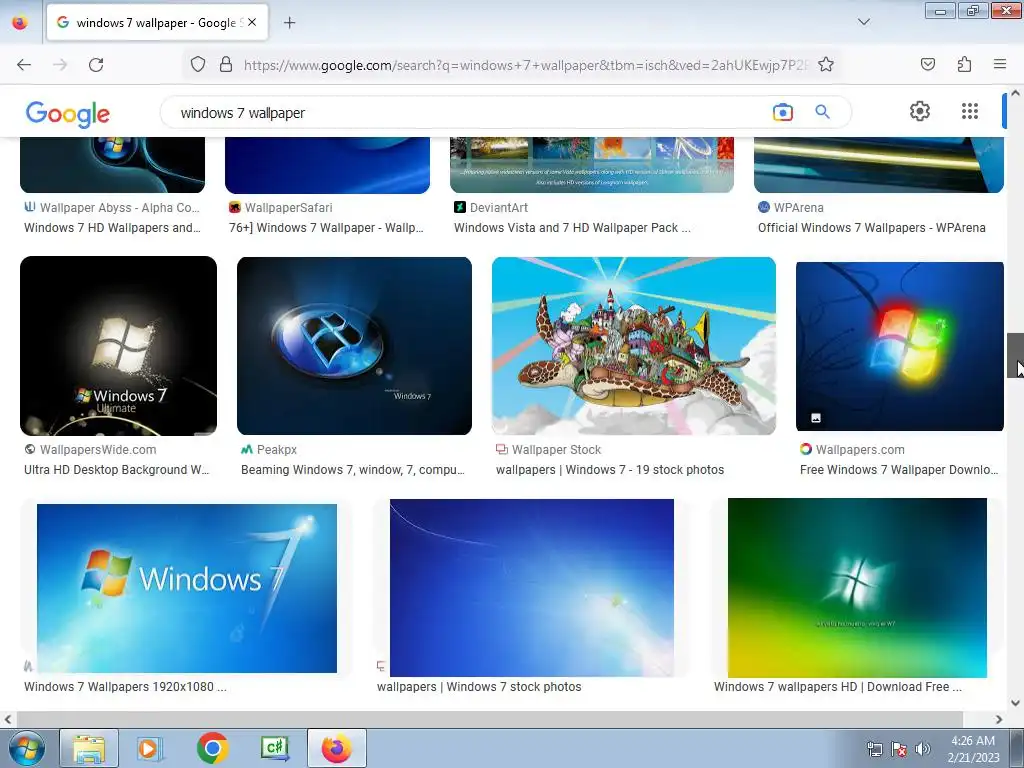Open the Beaming Windows 7 Peakpx thumbnail

[354, 345]
